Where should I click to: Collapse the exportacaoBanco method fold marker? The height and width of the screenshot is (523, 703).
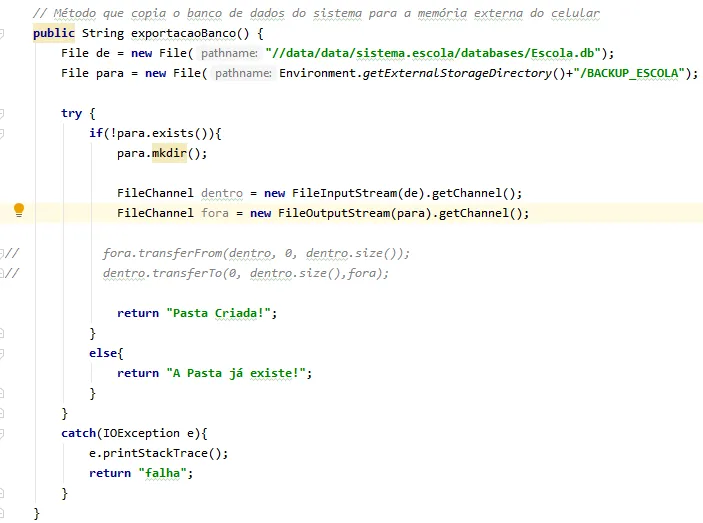(5, 33)
